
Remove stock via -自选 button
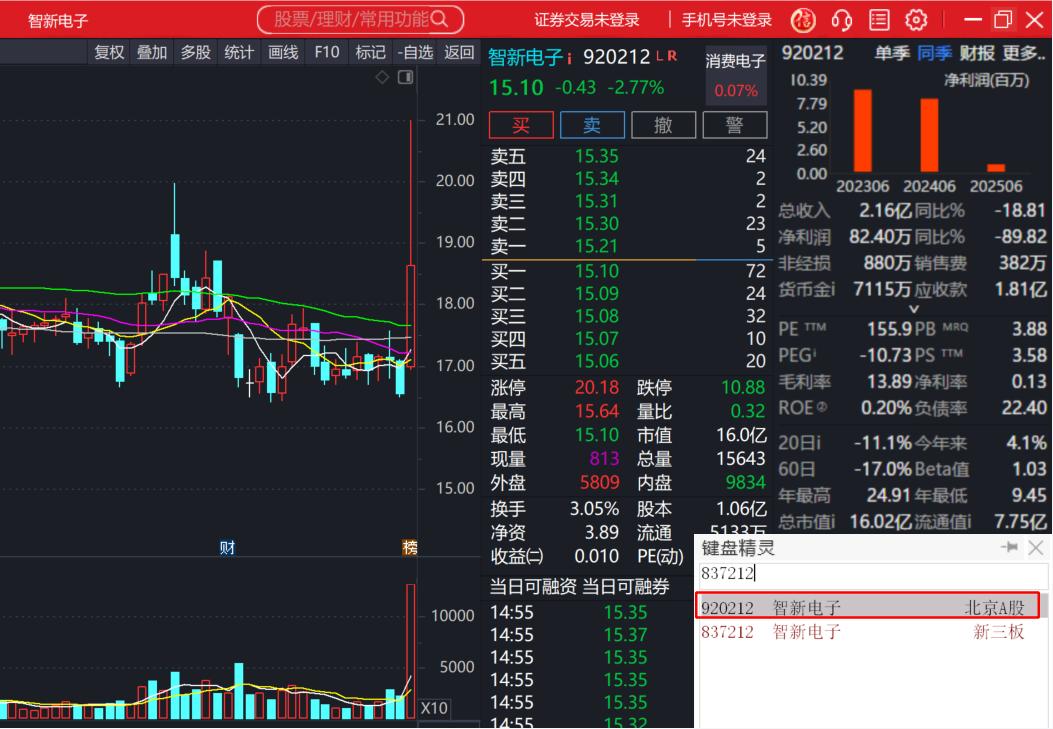(x=415, y=52)
